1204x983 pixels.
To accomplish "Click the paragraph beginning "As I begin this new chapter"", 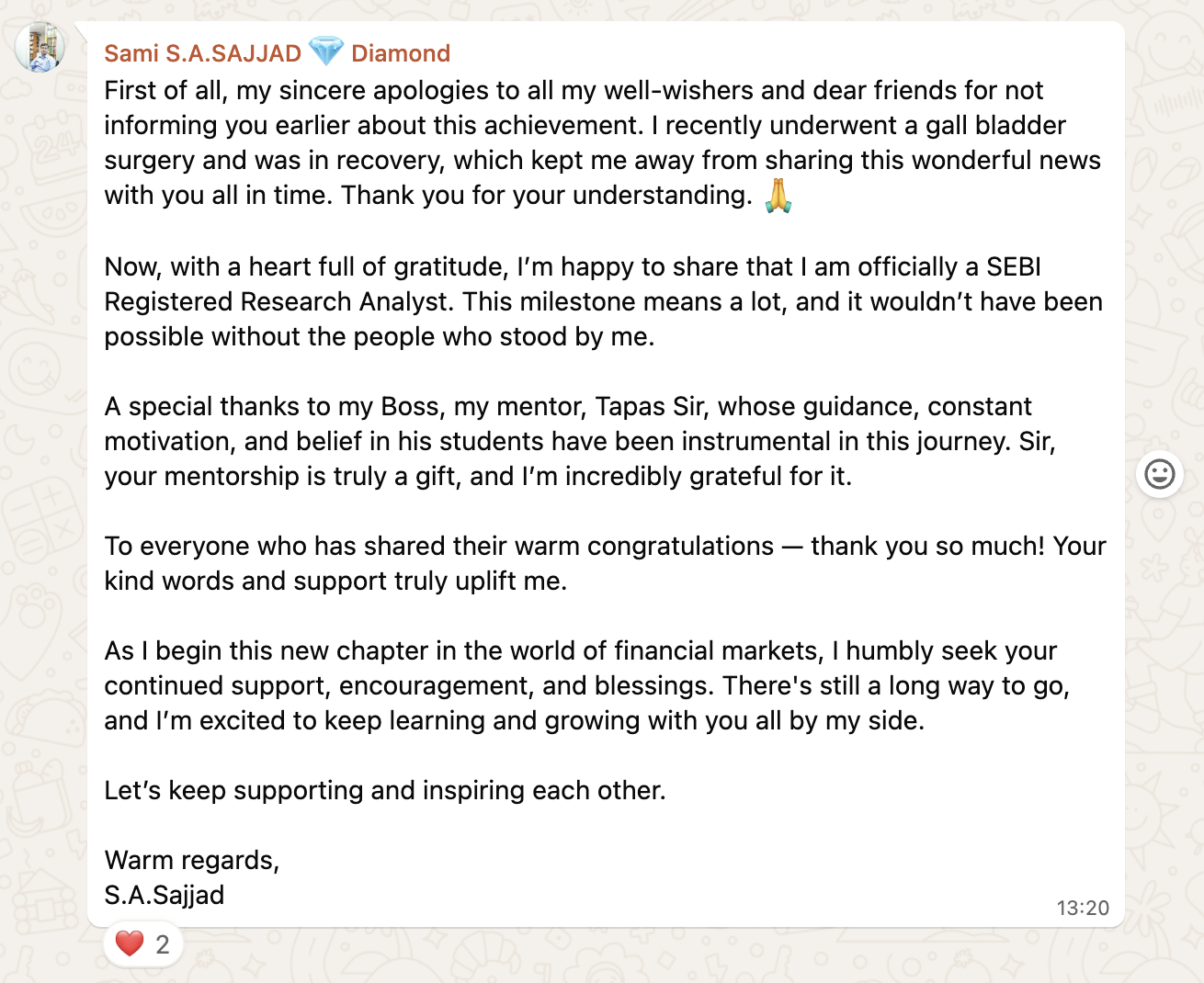I will click(586, 685).
